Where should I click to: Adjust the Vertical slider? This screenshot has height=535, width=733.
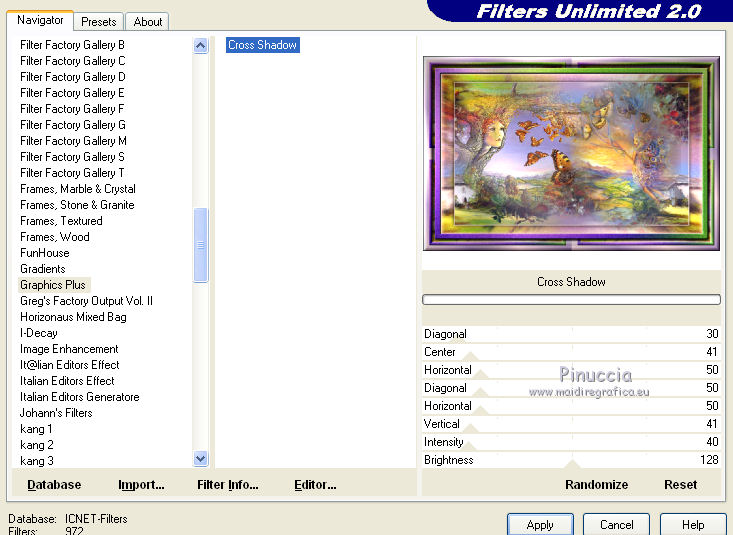(x=571, y=424)
